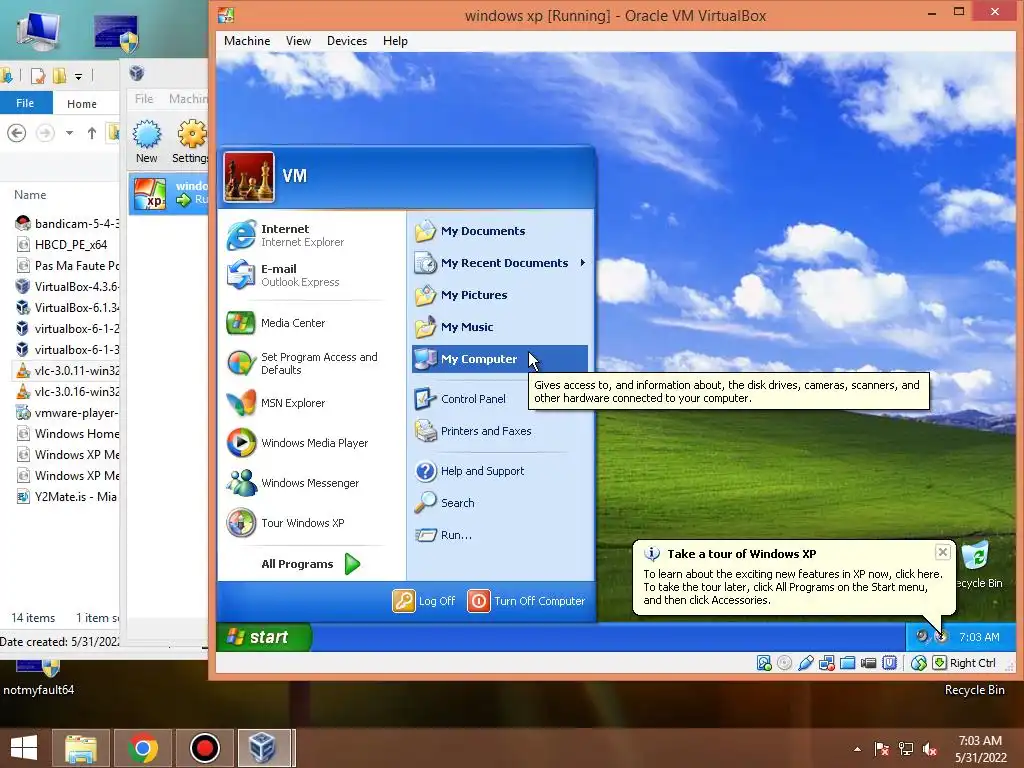The width and height of the screenshot is (1024, 768).
Task: Open Recycle Bin inside XP desktop
Action: [x=978, y=566]
